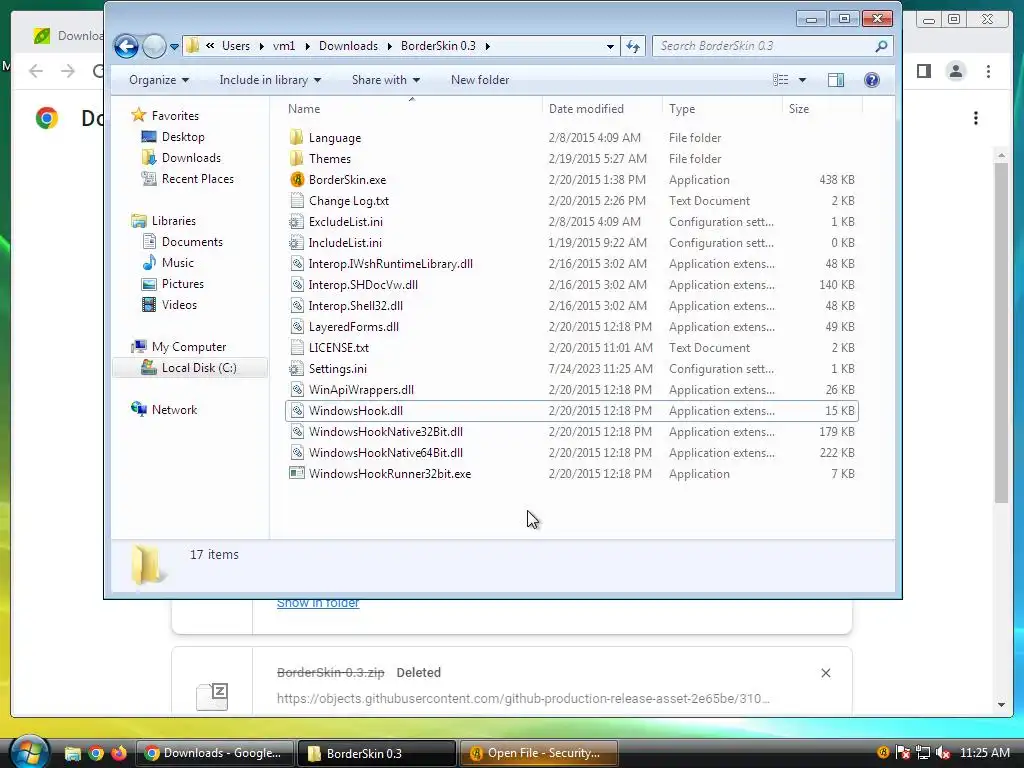Select the Settings.ini file icon
Image resolution: width=1024 pixels, height=768 pixels.
(x=296, y=368)
